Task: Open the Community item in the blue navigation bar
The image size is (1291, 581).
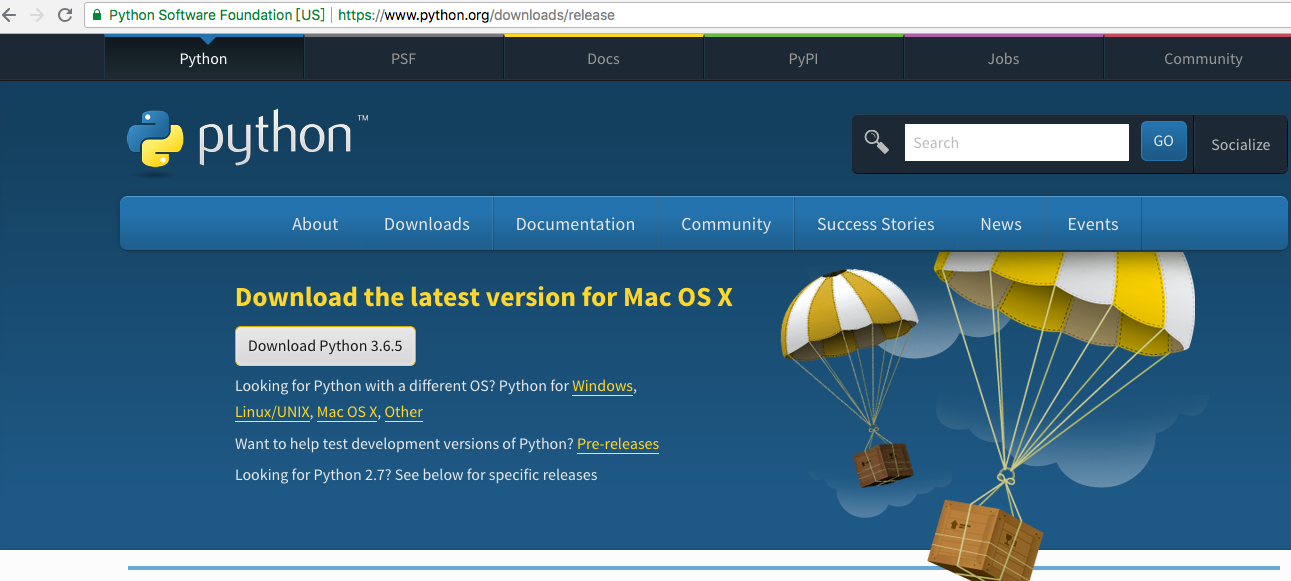Action: 726,224
